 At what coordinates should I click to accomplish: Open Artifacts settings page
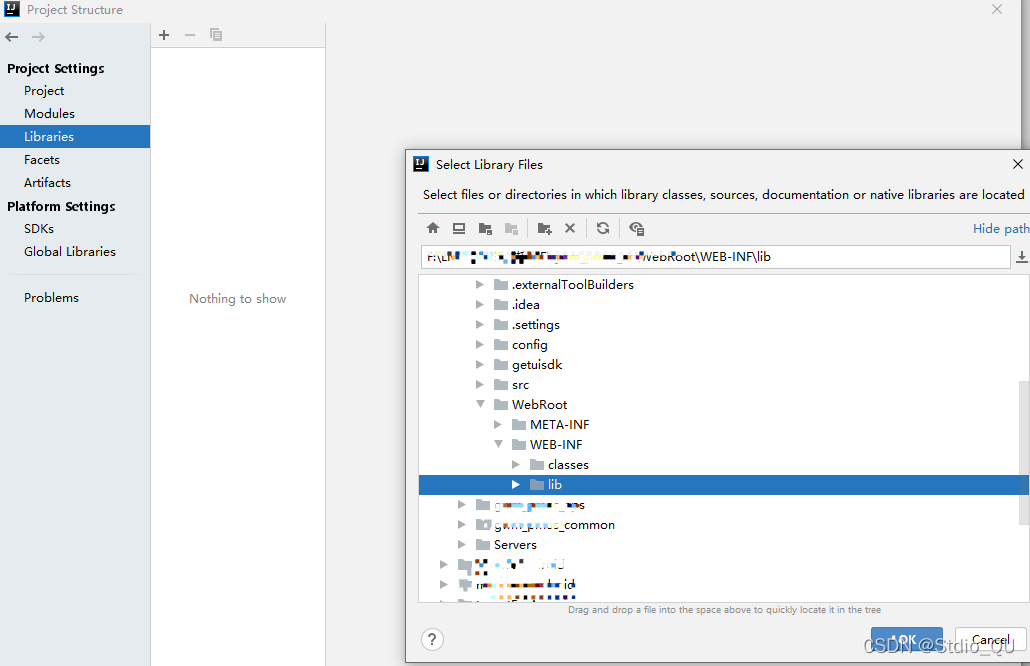[47, 183]
